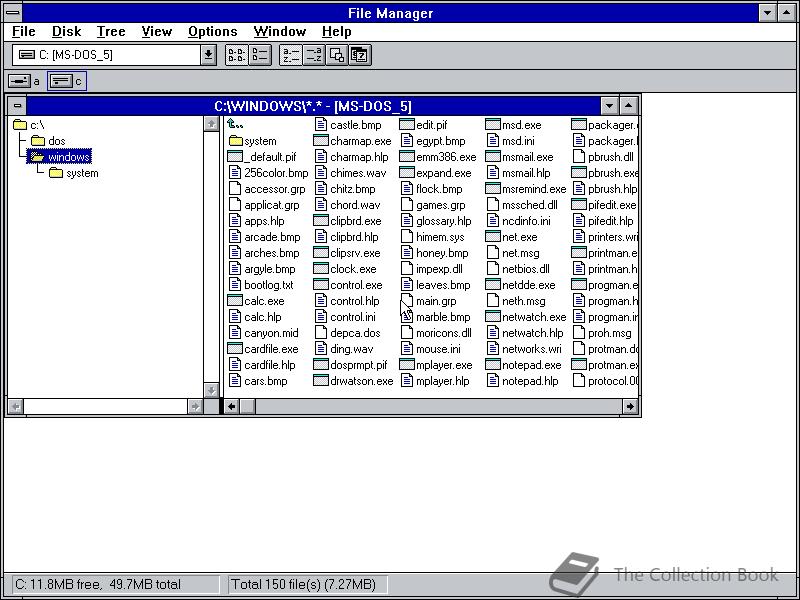Switch file view to all file details
800x600 pixels.
pos(260,55)
